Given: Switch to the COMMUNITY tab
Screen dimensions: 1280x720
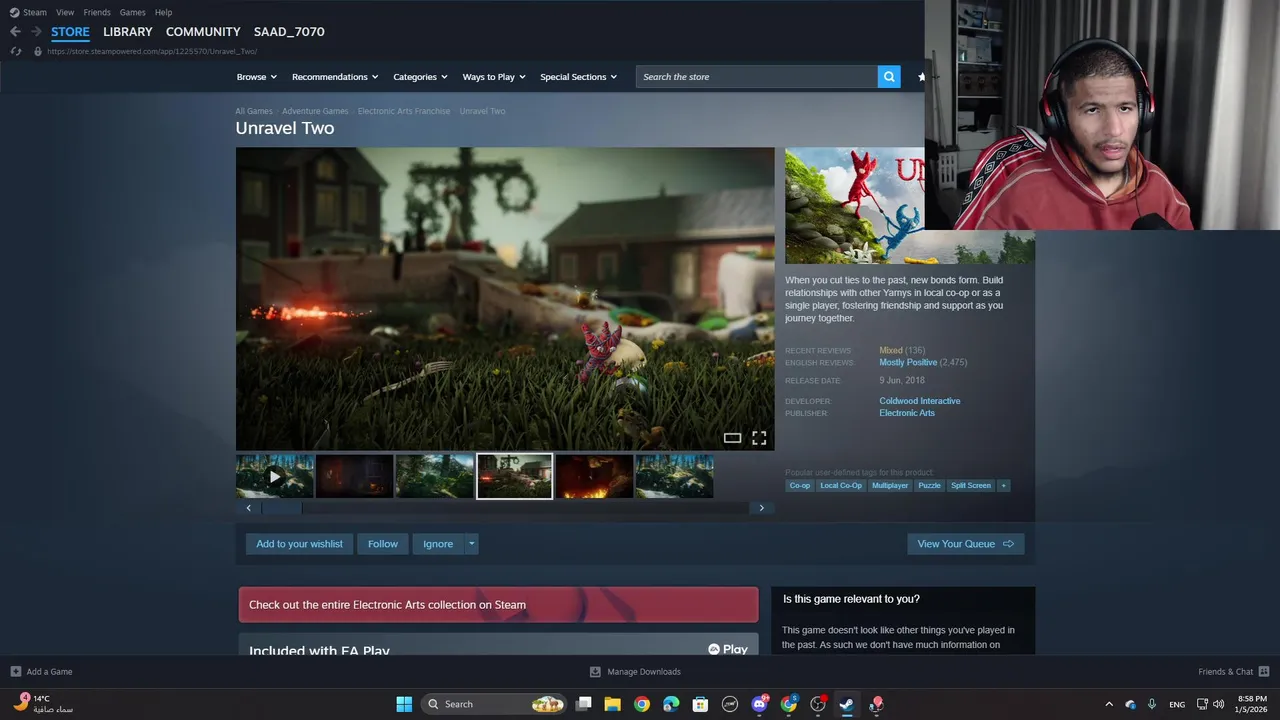Looking at the screenshot, I should 203,32.
